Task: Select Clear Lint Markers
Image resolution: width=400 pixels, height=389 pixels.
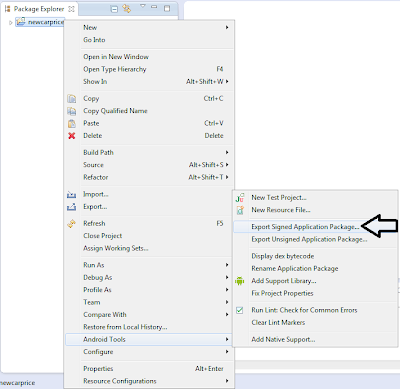Action: point(315,323)
